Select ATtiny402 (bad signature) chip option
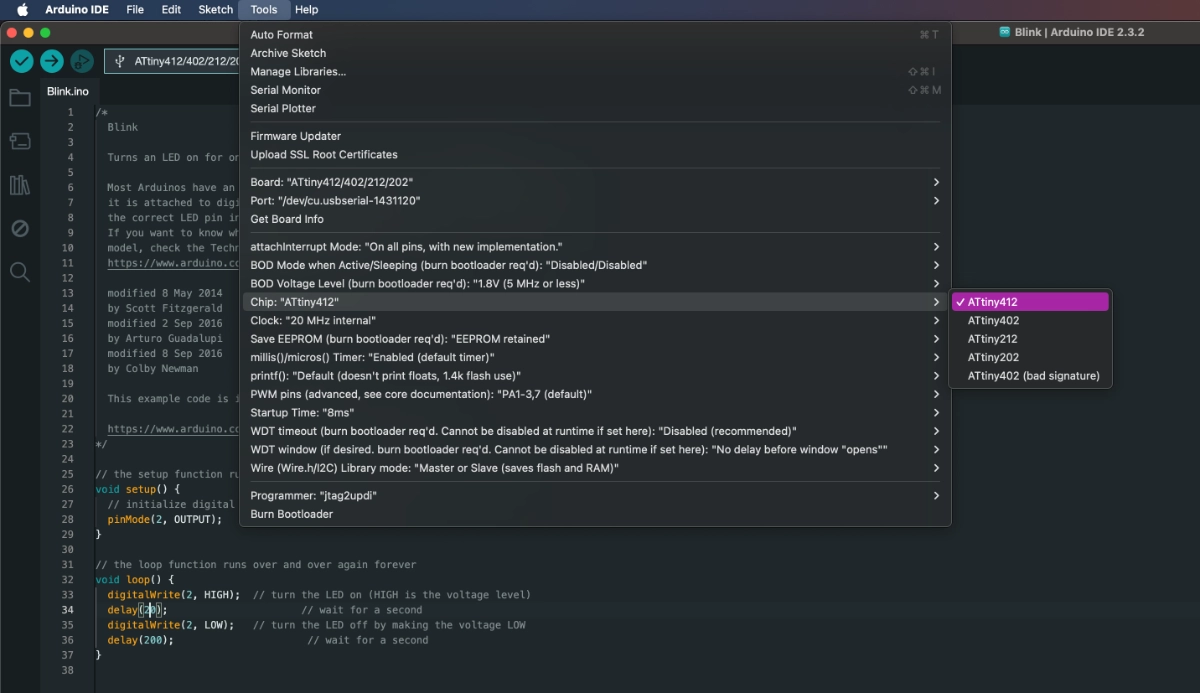 (1031, 376)
